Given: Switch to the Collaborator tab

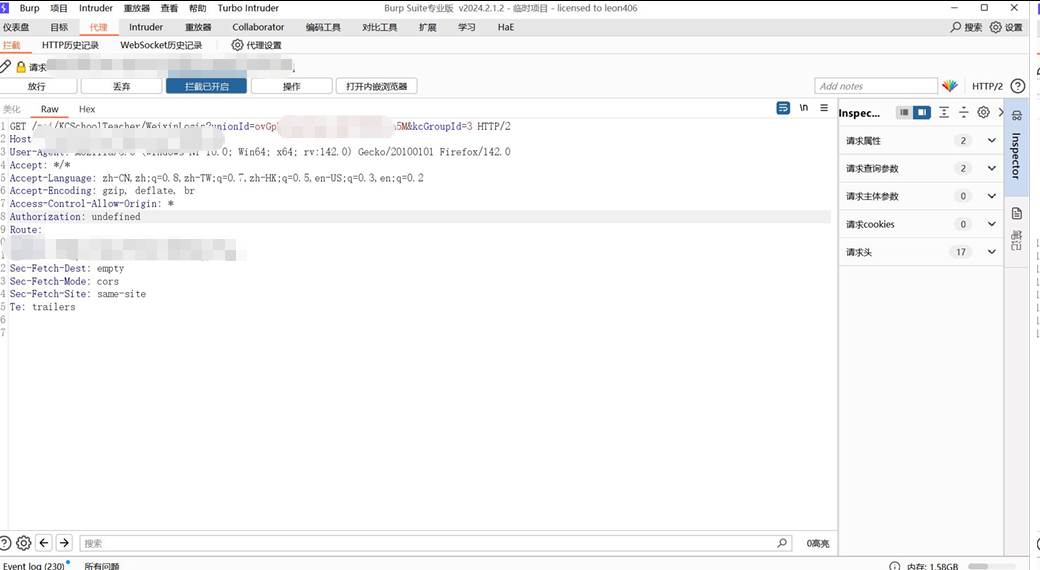Looking at the screenshot, I should point(258,27).
